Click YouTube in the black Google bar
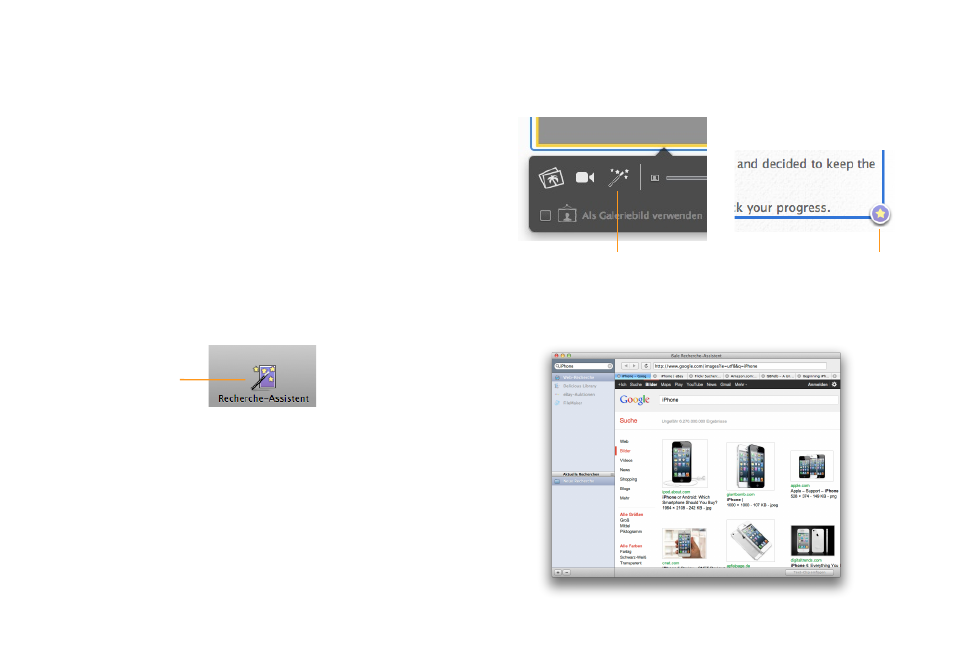The height and width of the screenshot is (668, 954). (x=695, y=385)
